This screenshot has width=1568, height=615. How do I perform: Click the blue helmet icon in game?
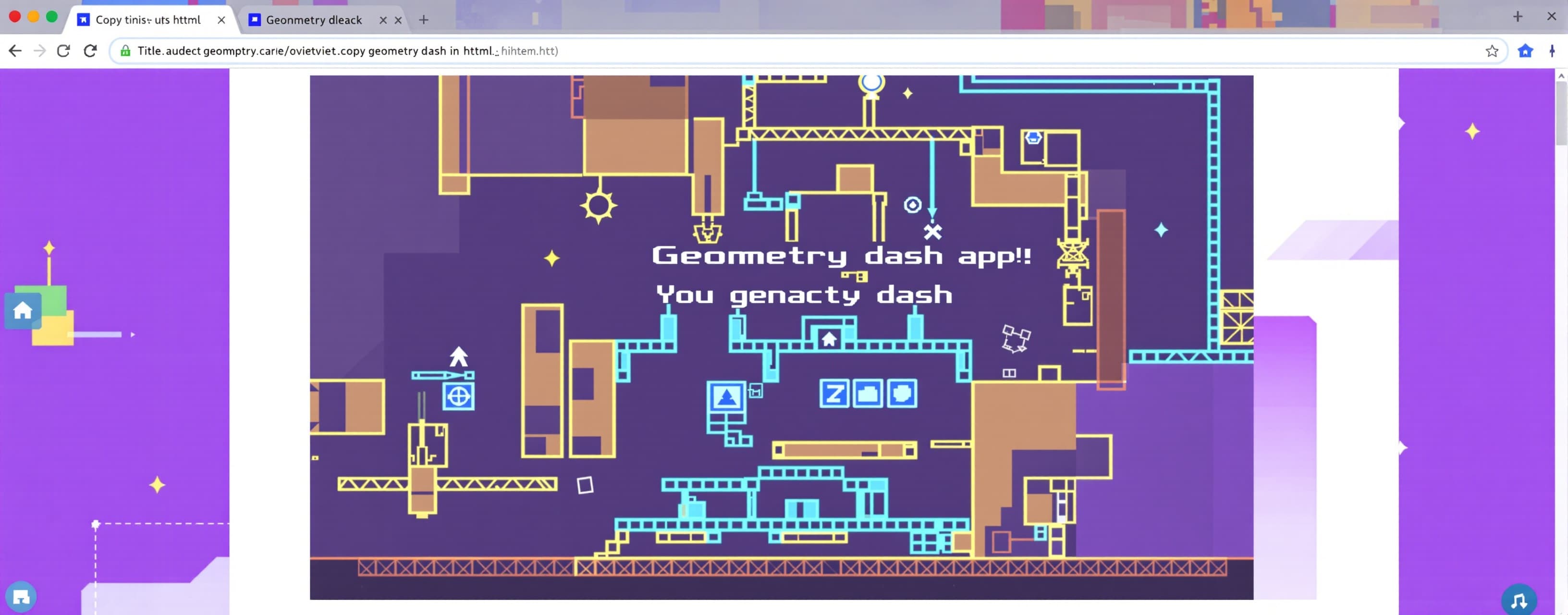1033,137
